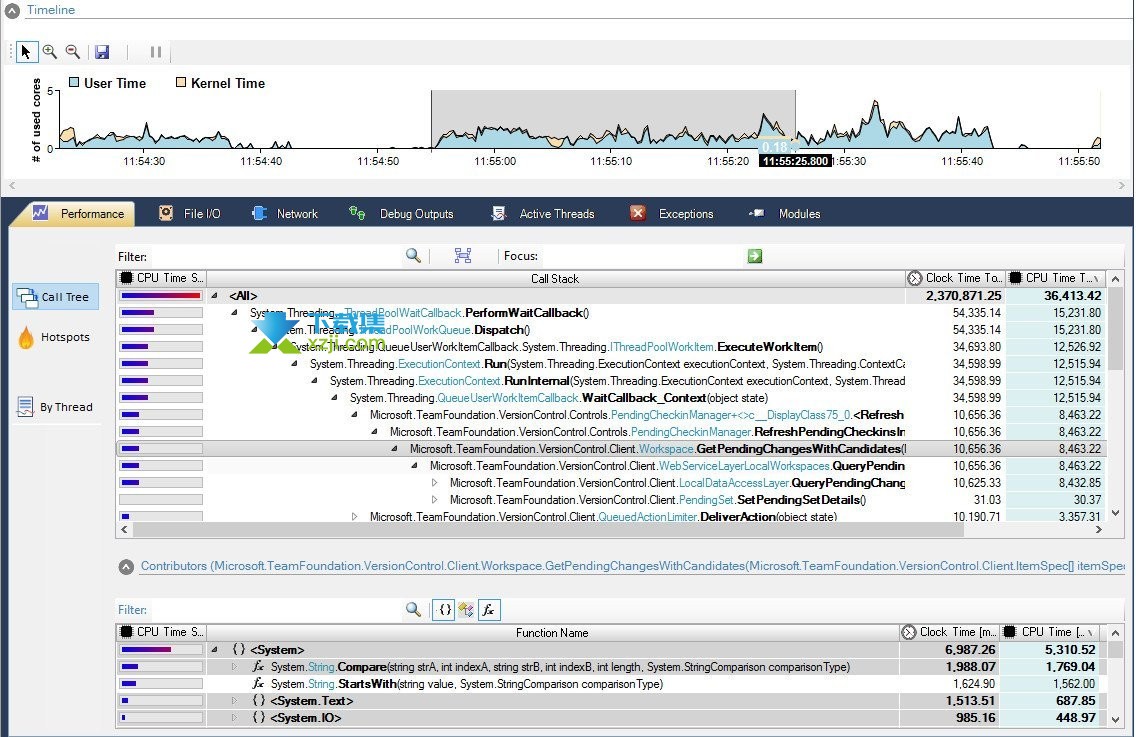Viewport: 1136px width, 737px height.
Task: Sort by the Call Stack column header
Action: tap(555, 278)
